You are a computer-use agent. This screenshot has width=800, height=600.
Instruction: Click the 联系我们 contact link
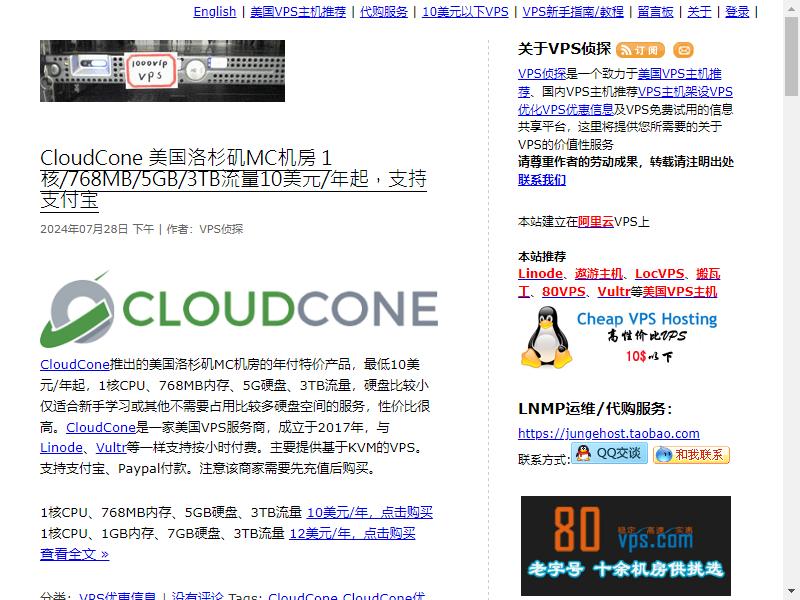[542, 180]
